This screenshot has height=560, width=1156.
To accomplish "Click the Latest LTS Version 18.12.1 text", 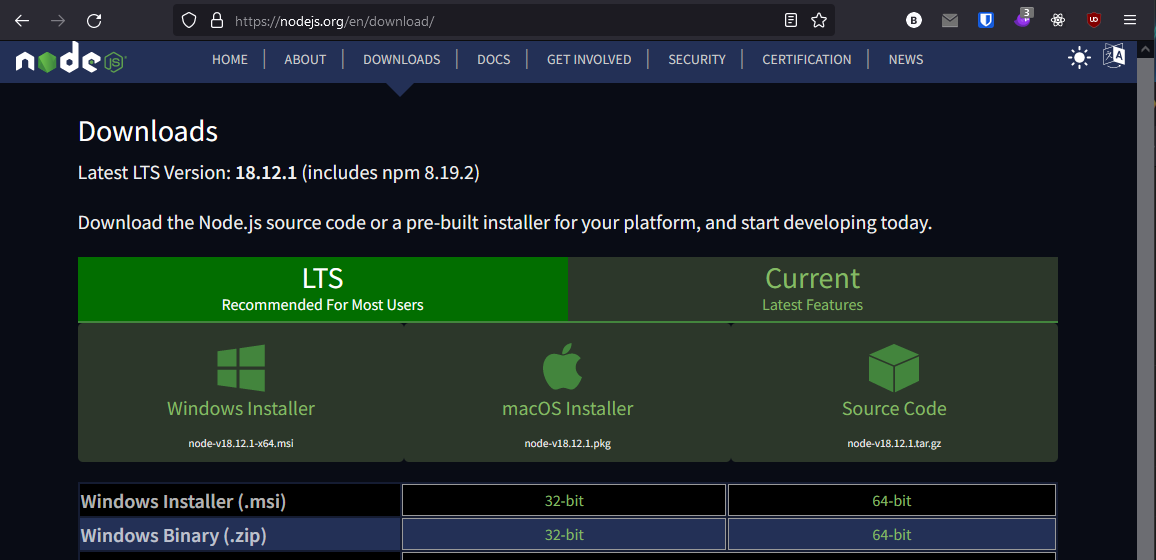I will point(279,173).
